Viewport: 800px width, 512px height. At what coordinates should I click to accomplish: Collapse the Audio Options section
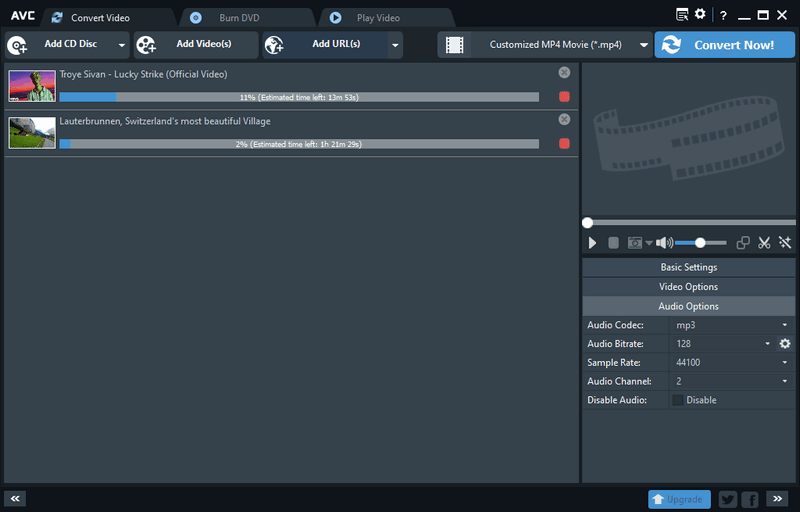pyautogui.click(x=689, y=306)
